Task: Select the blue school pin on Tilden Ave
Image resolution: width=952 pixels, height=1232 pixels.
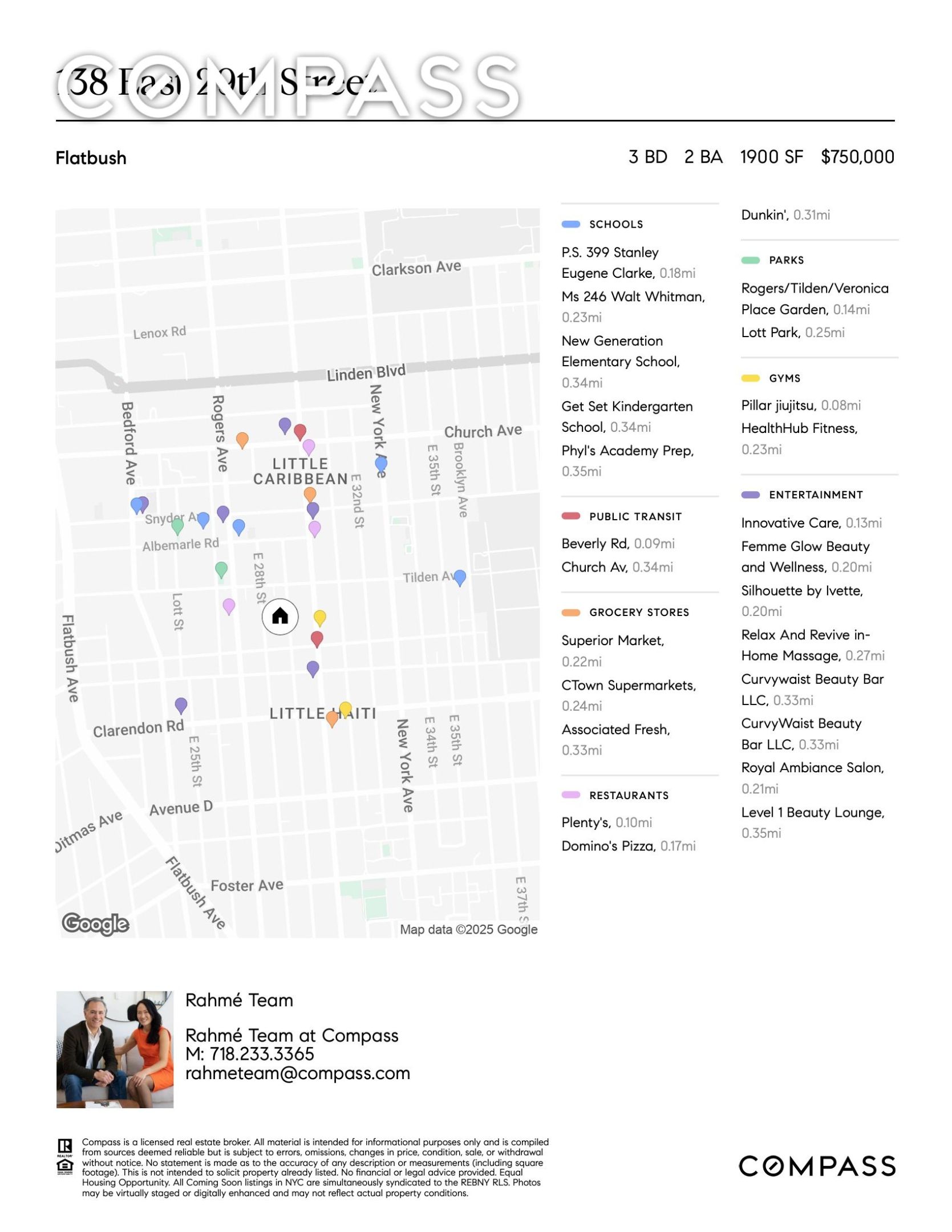Action: 459,577
